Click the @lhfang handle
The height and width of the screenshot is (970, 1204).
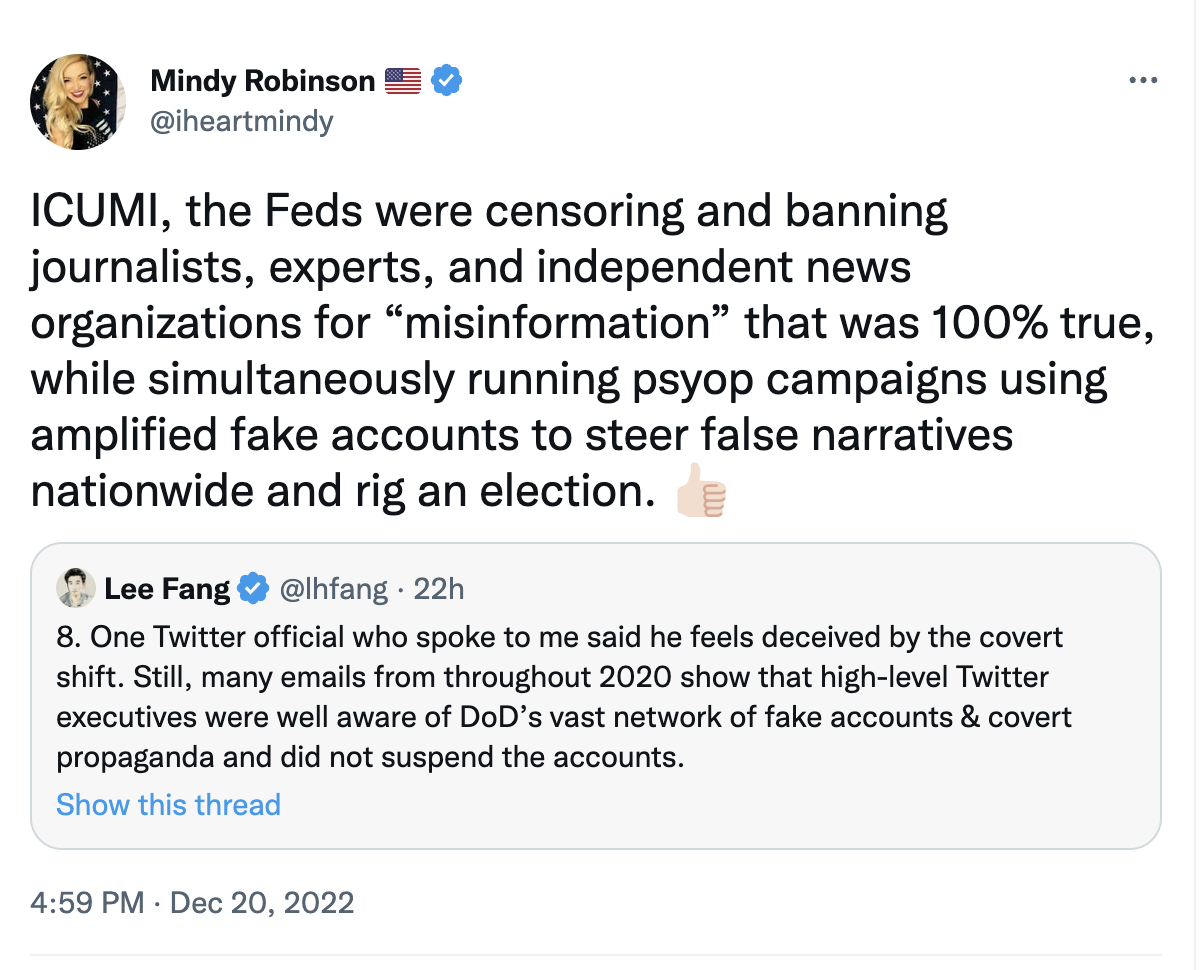point(332,589)
